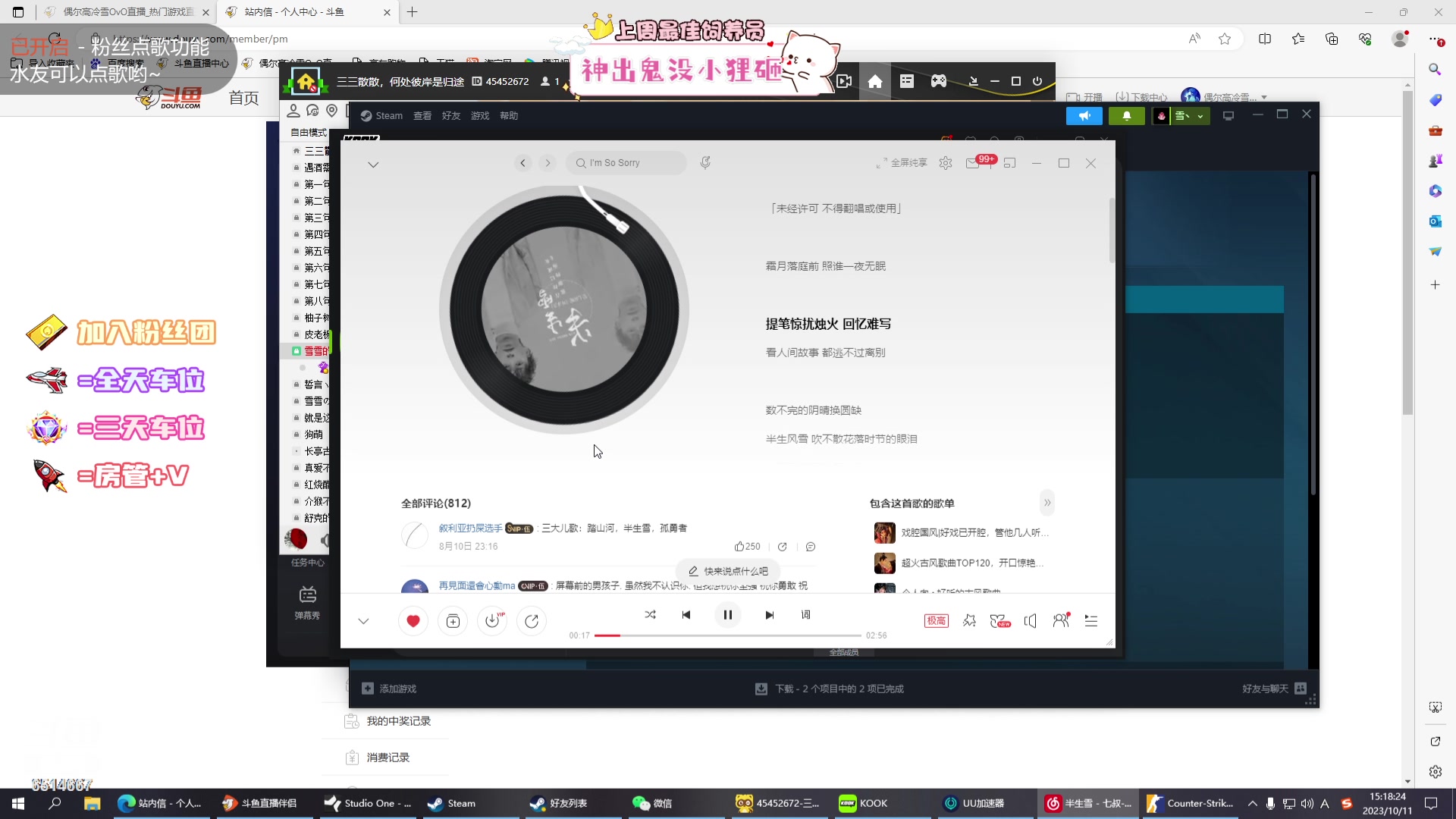The height and width of the screenshot is (819, 1456).
Task: Open the NEW heart-mode feature icon
Action: pyautogui.click(x=1000, y=621)
